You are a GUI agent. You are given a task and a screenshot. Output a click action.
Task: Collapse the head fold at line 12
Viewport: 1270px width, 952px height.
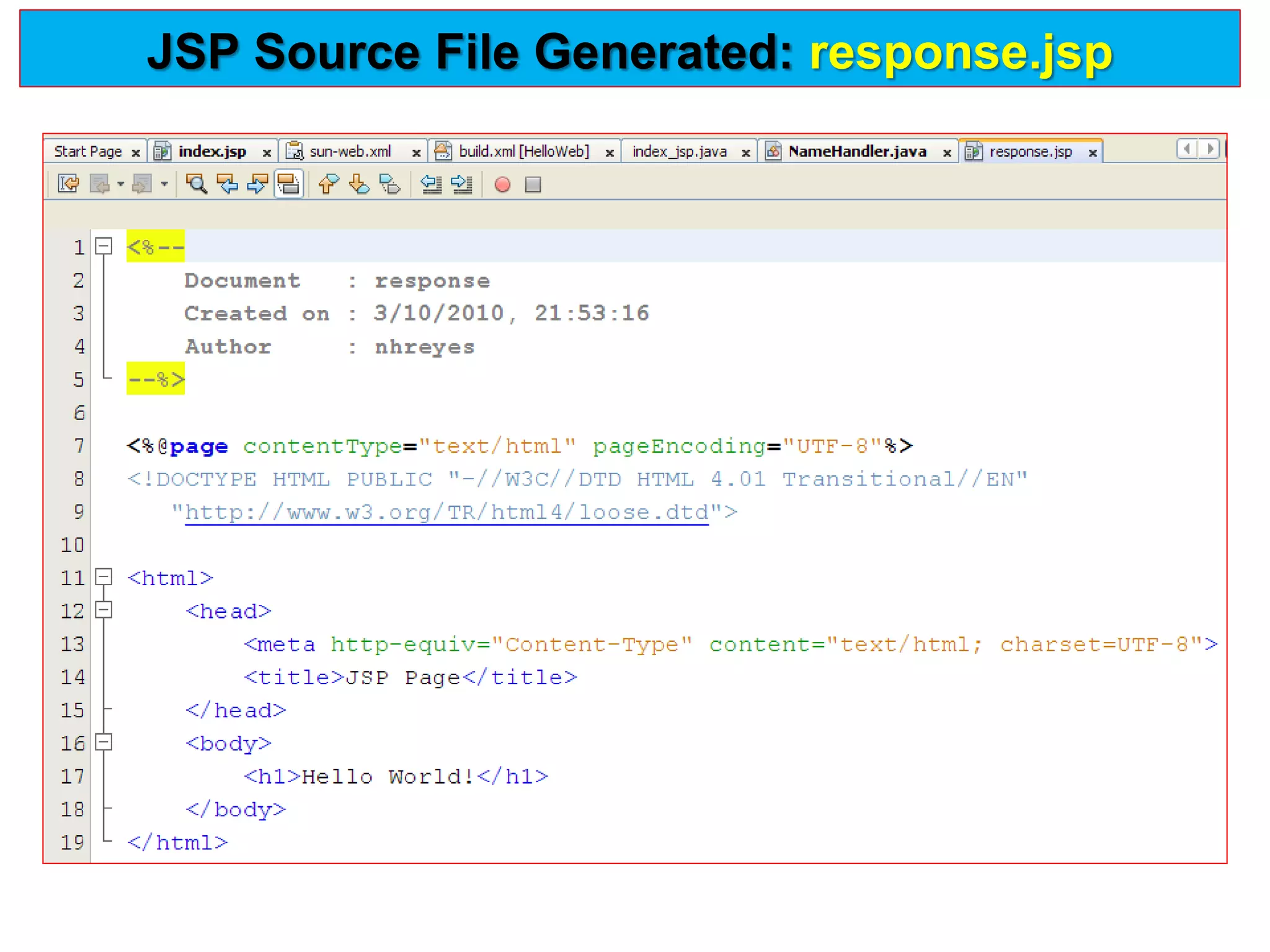tap(104, 610)
